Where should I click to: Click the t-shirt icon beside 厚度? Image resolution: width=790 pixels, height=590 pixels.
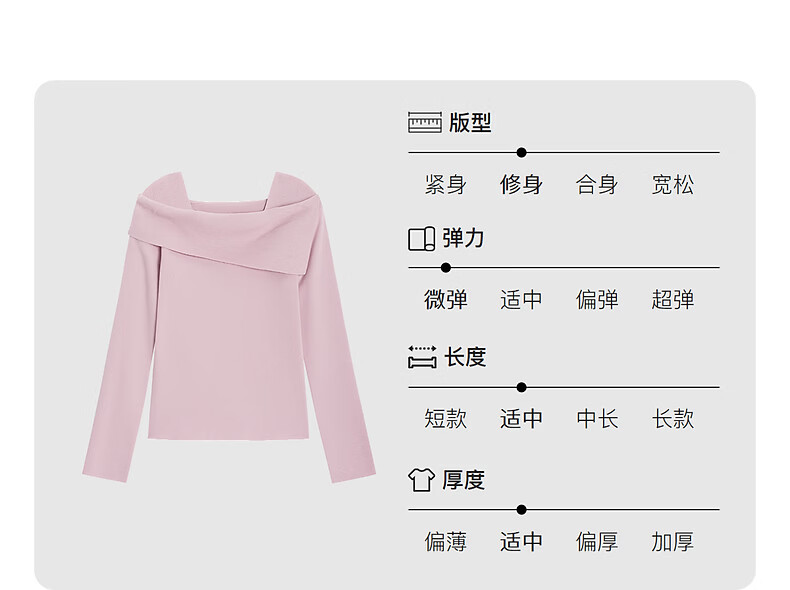coord(421,480)
